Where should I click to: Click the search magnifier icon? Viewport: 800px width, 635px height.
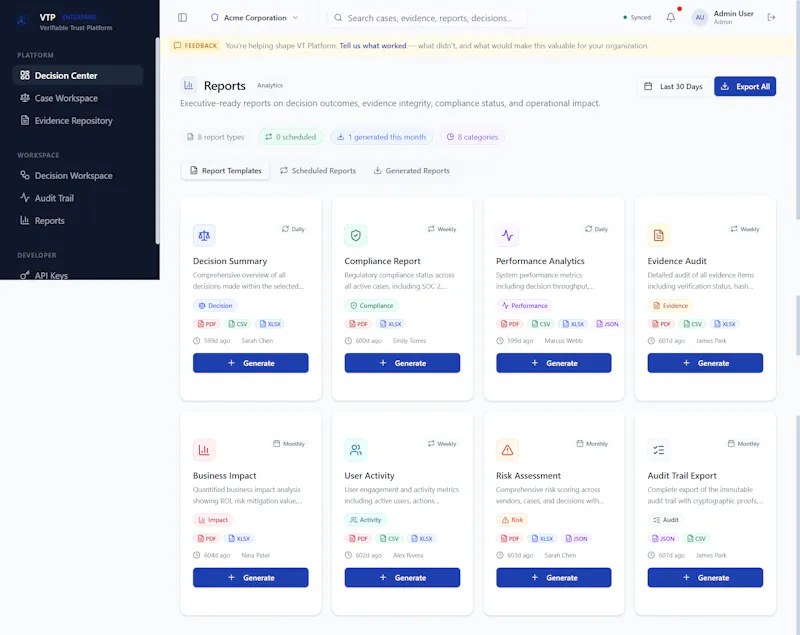[338, 18]
